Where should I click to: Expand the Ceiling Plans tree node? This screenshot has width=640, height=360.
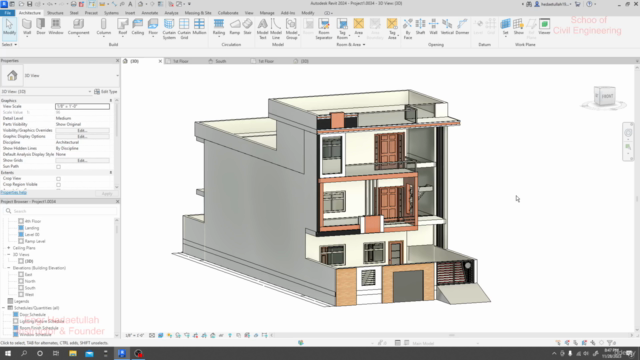coord(9,248)
